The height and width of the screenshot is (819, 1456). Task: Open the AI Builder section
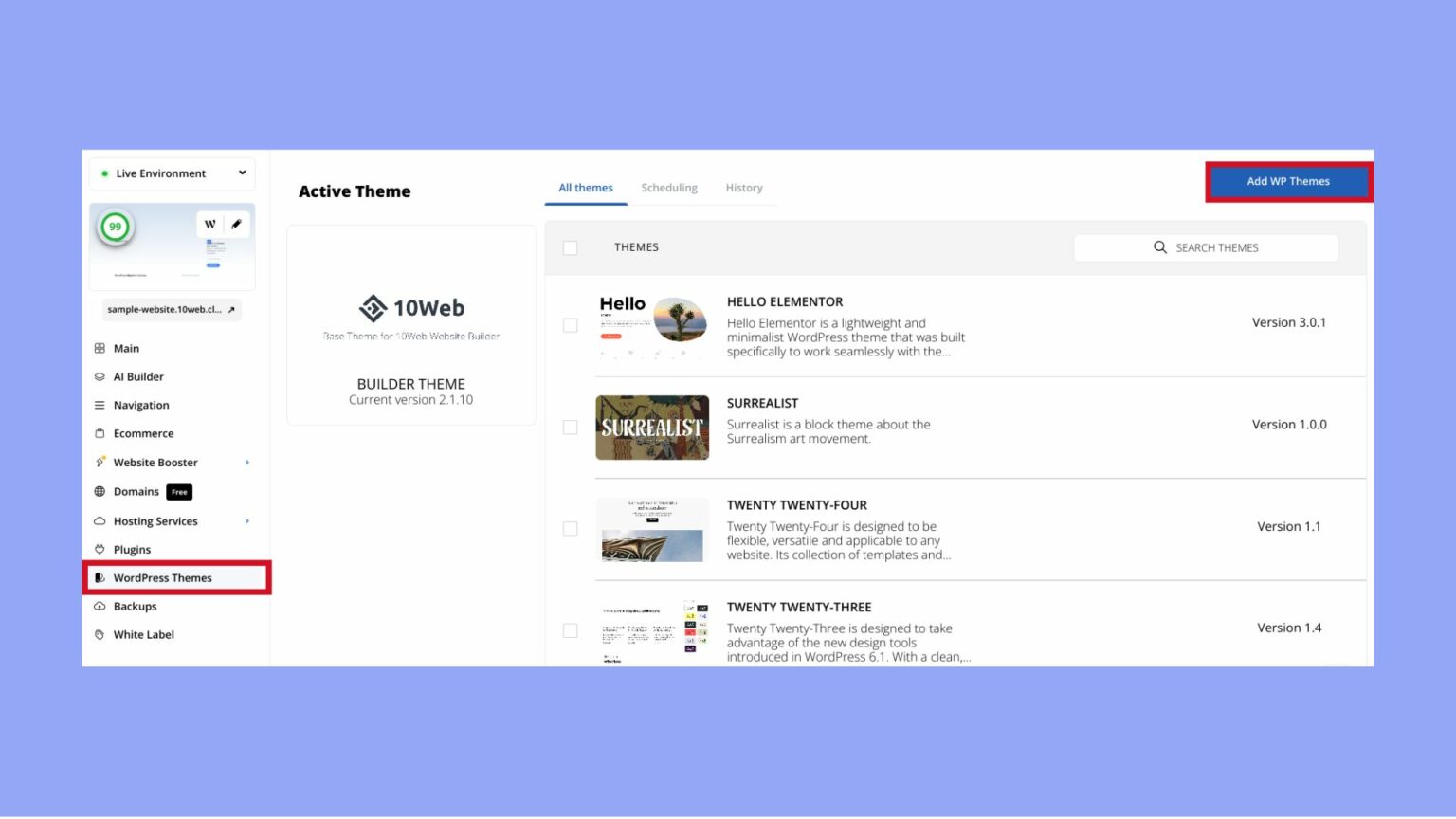coord(138,376)
